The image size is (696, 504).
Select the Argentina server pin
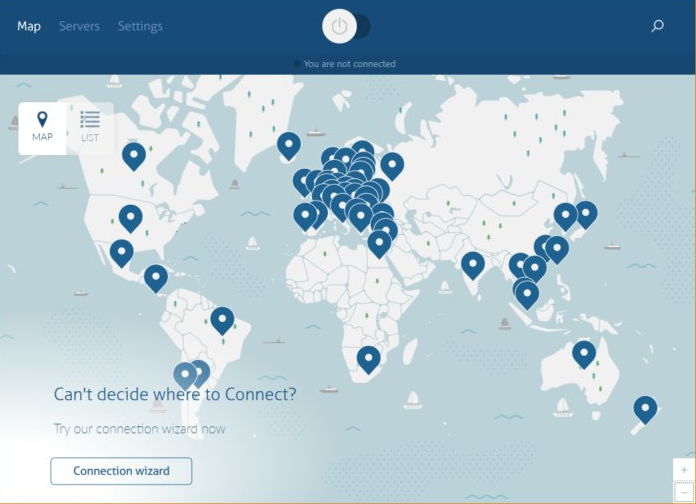pyautogui.click(x=202, y=371)
